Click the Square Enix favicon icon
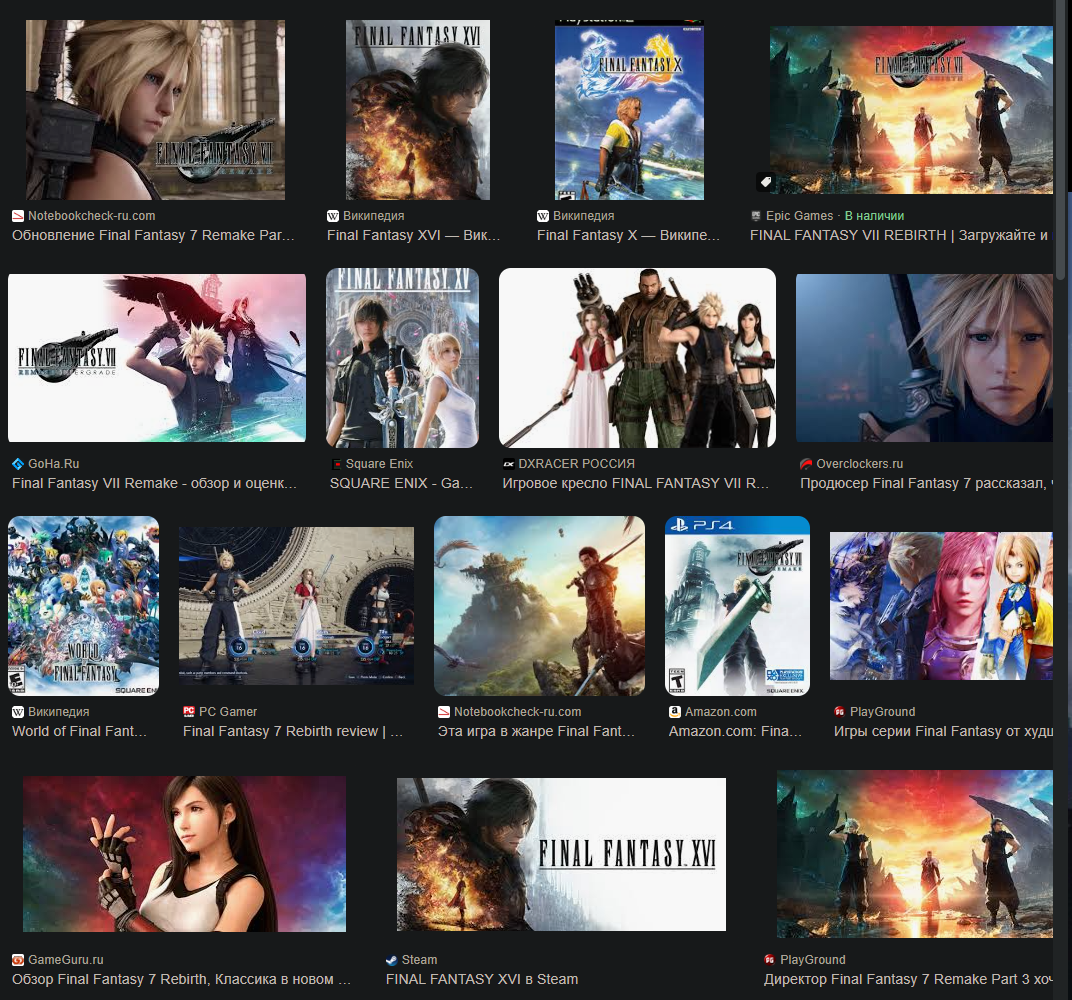Viewport: 1072px width, 1000px height. tap(336, 464)
